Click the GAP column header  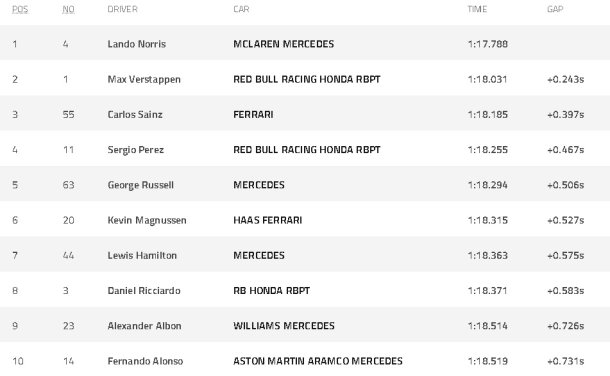click(x=555, y=9)
